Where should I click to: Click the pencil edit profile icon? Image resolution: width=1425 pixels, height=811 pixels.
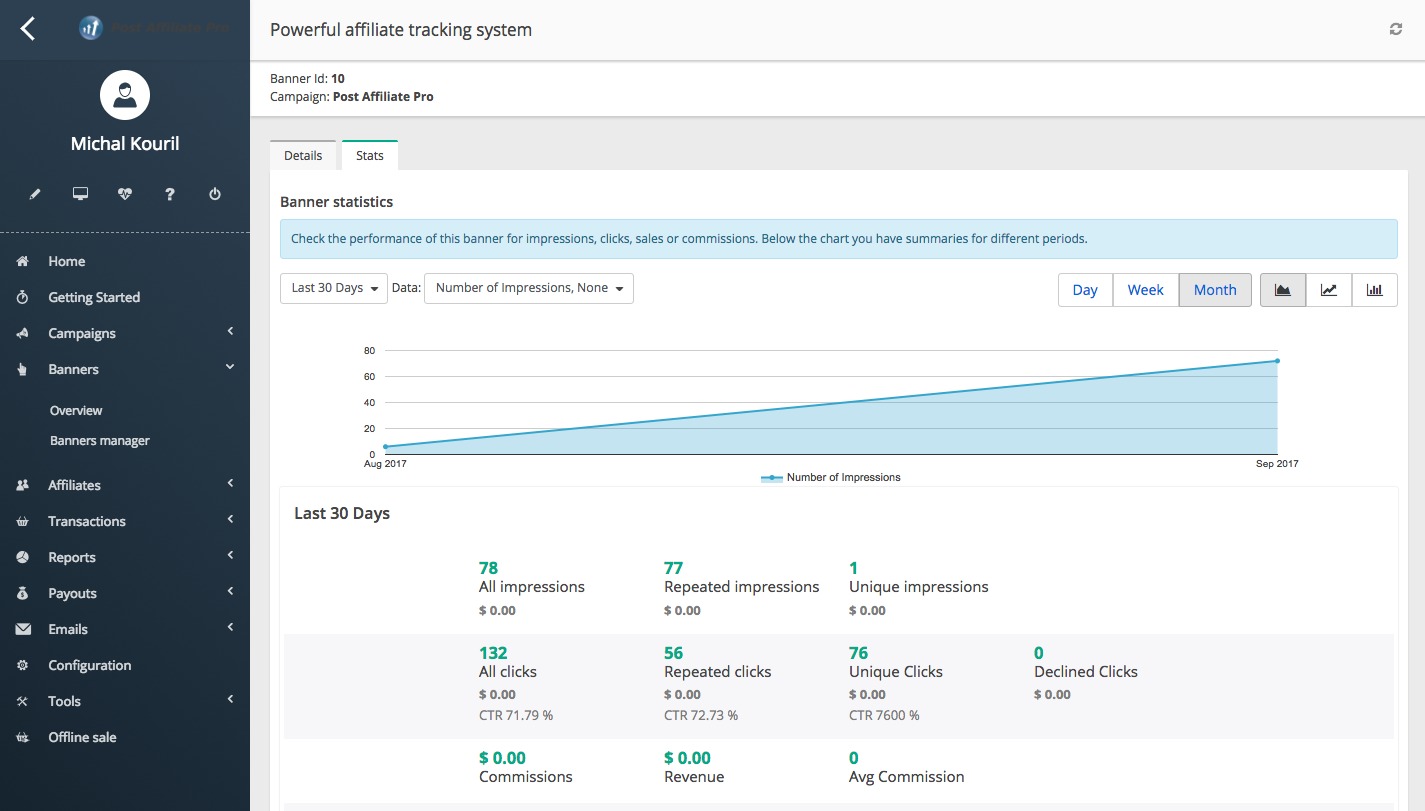pyautogui.click(x=35, y=194)
